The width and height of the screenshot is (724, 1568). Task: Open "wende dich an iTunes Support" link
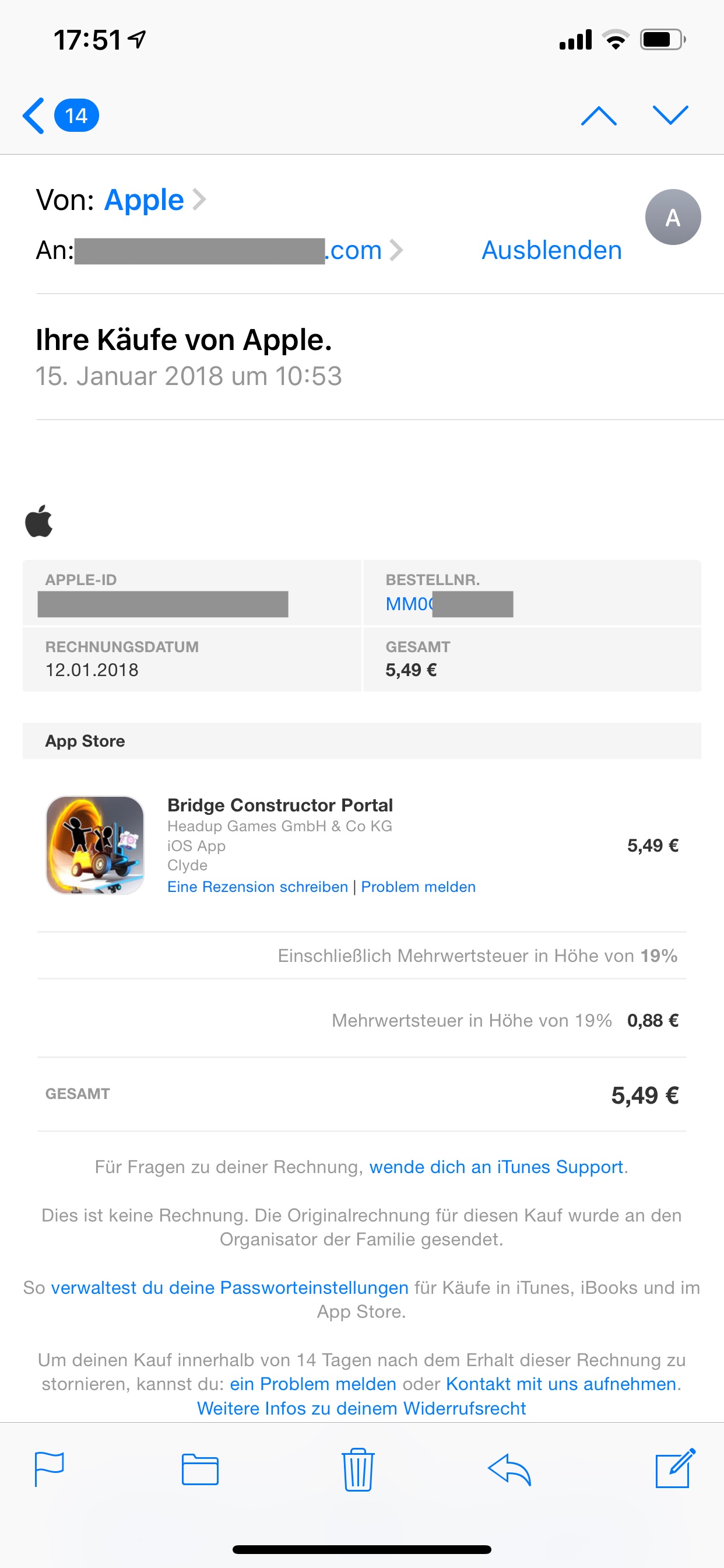[x=496, y=1166]
